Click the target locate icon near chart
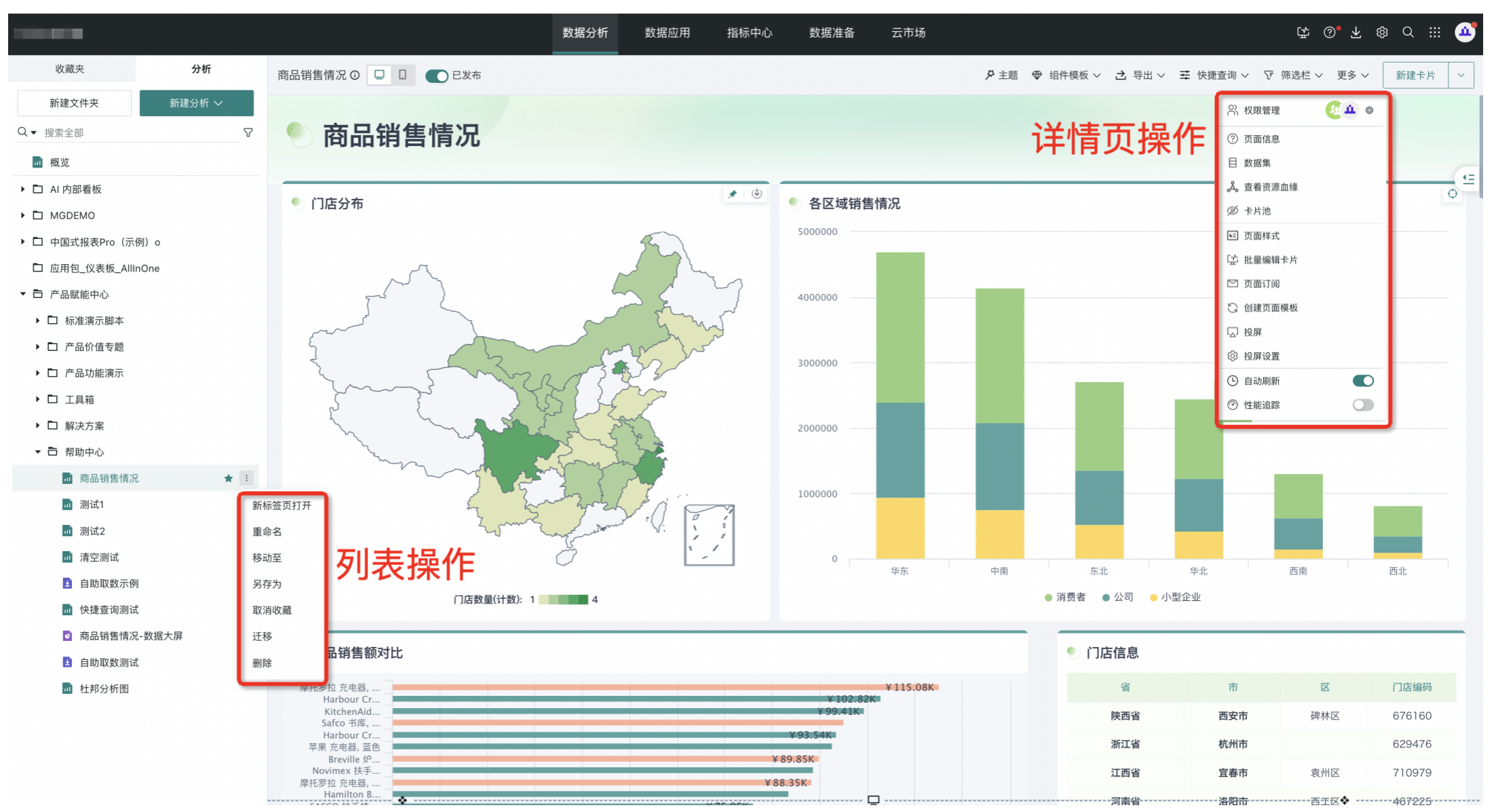The width and height of the screenshot is (1494, 812). pos(1452,194)
